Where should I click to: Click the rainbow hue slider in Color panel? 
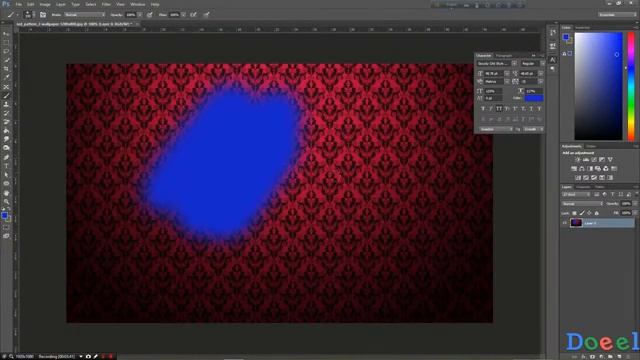pos(631,86)
